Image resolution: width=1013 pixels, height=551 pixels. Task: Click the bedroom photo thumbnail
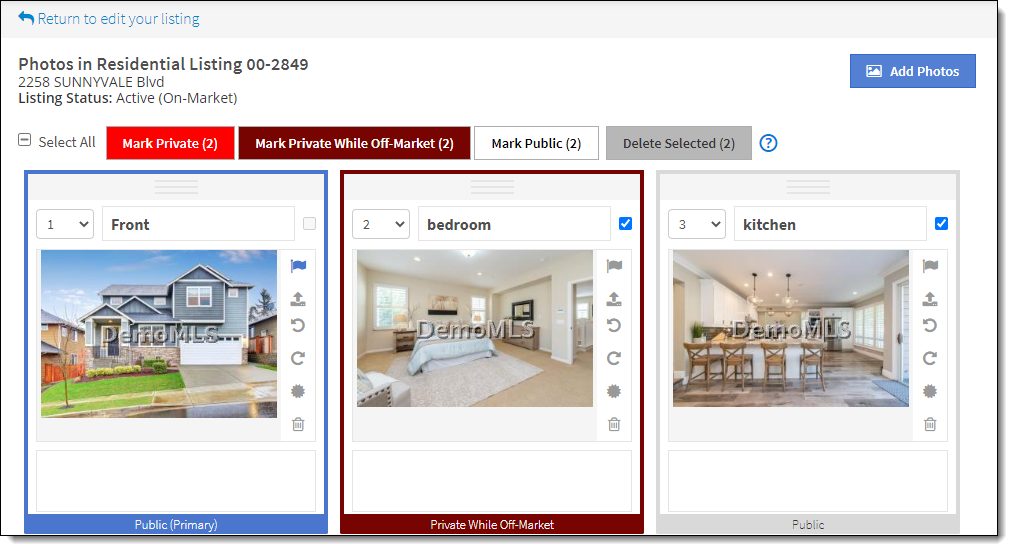coord(475,329)
